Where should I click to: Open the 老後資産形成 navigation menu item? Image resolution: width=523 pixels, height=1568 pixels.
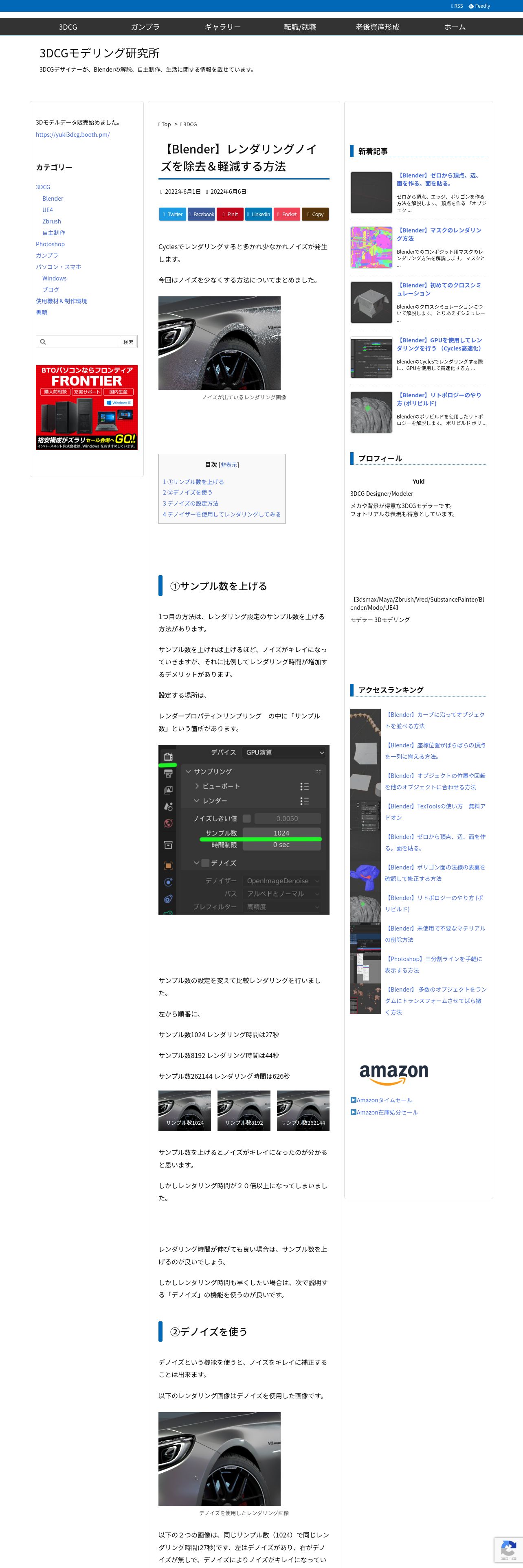pyautogui.click(x=378, y=27)
